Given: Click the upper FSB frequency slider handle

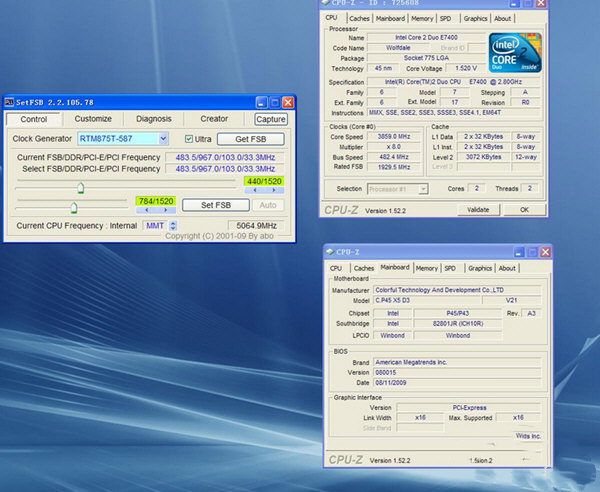Looking at the screenshot, I should coord(81,187).
